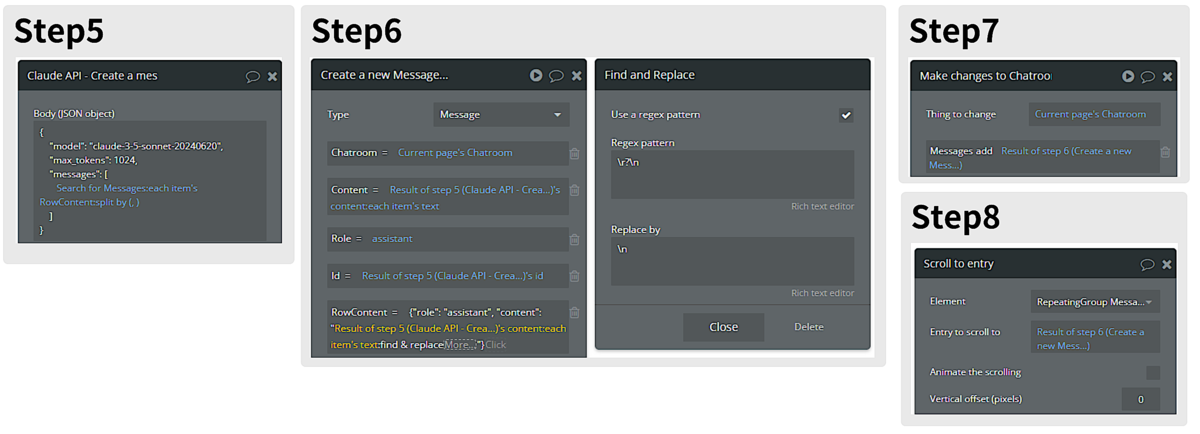Screen dimensions: 1200x434
Task: Delete the Role field via trash icon
Action: click(x=575, y=239)
